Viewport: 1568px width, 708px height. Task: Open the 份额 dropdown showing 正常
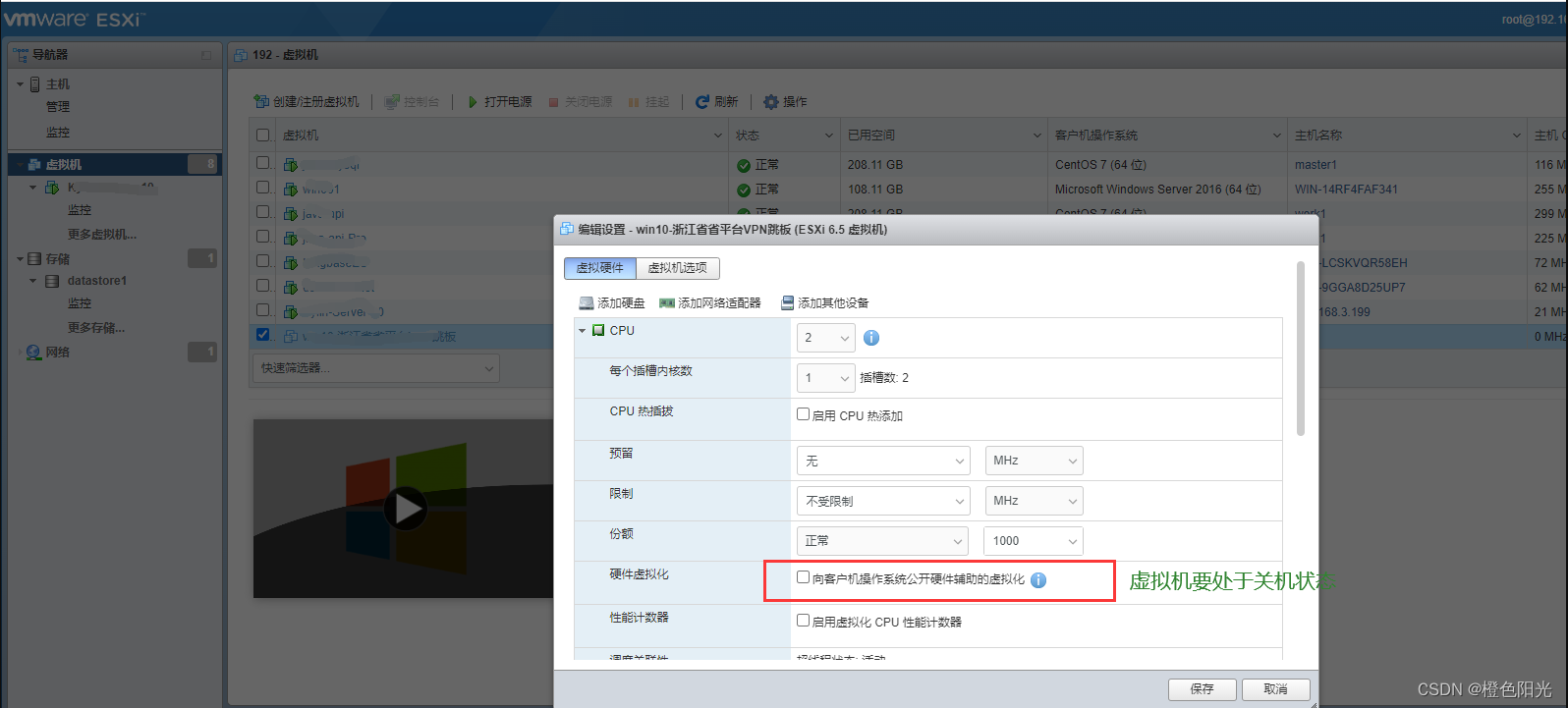click(882, 541)
